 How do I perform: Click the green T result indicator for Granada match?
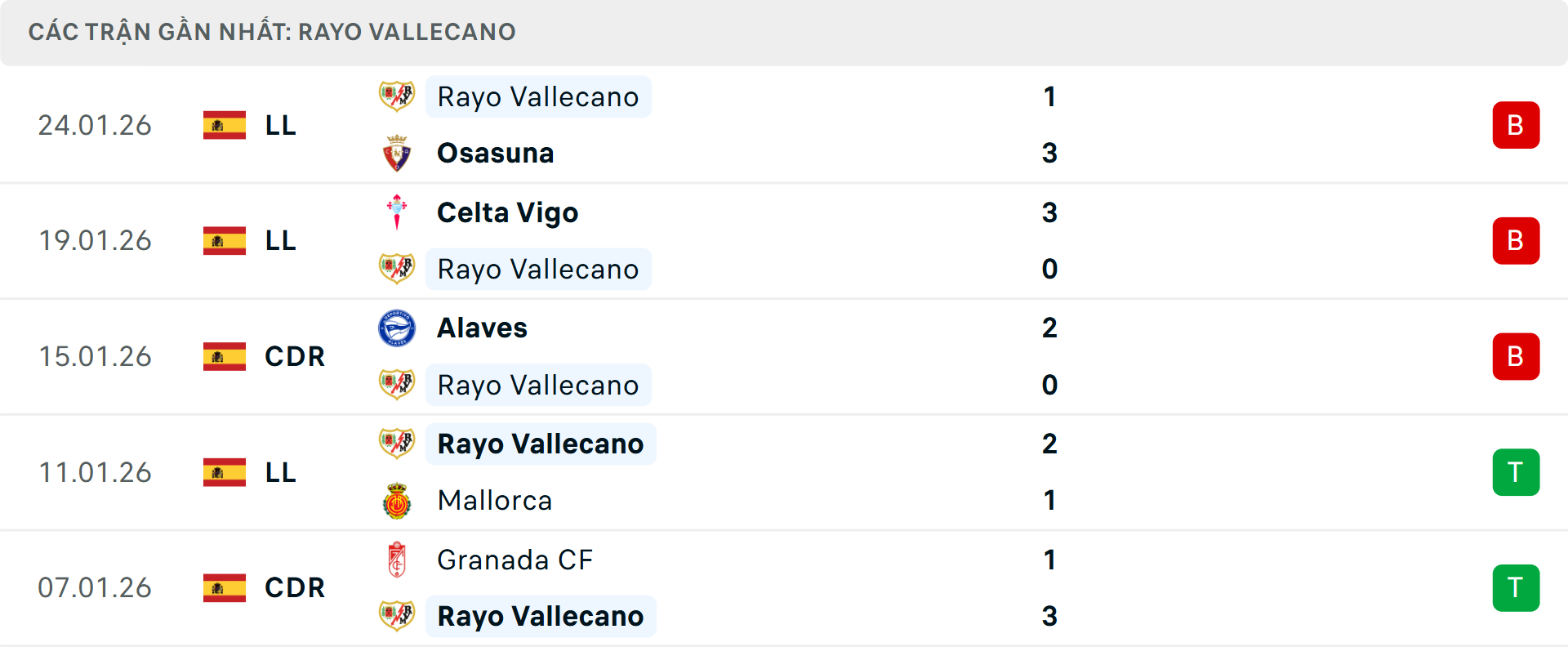1516,588
